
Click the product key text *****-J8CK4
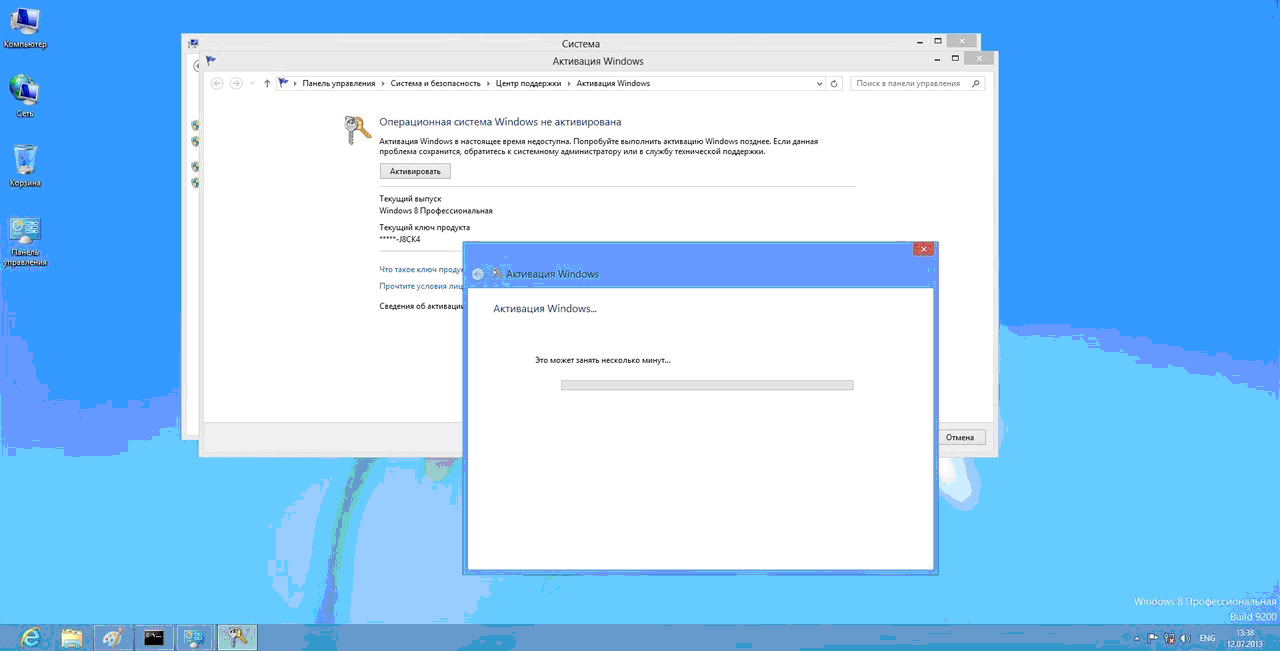click(x=400, y=239)
